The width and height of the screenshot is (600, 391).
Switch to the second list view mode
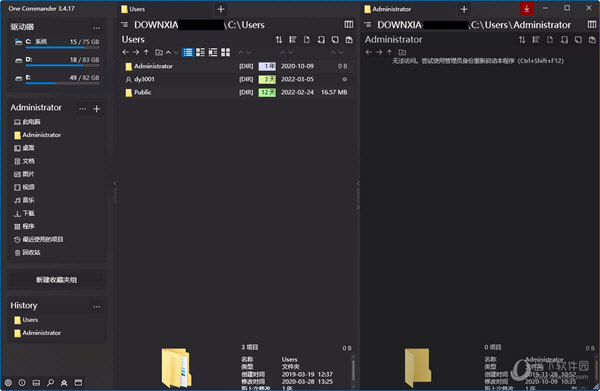point(200,52)
